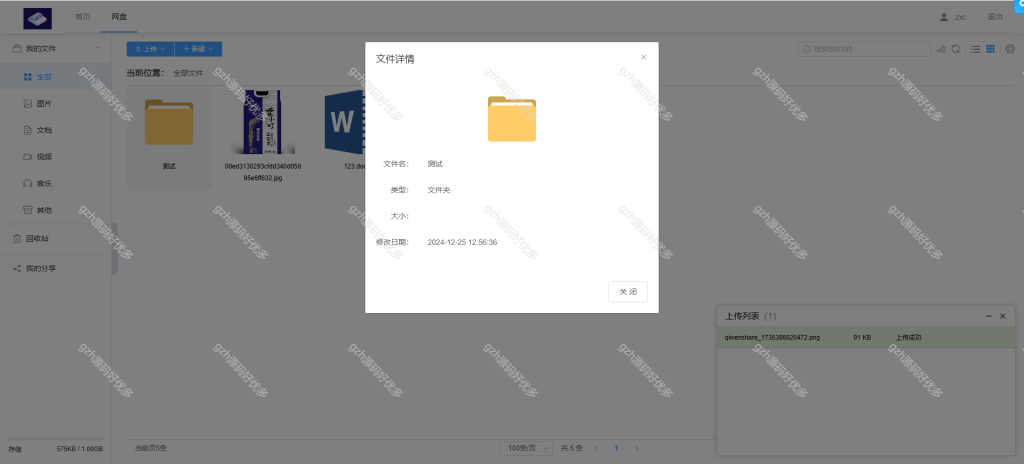This screenshot has height=464, width=1024.
Task: Select the 文档 category in the sidebar
Action: pos(56,130)
